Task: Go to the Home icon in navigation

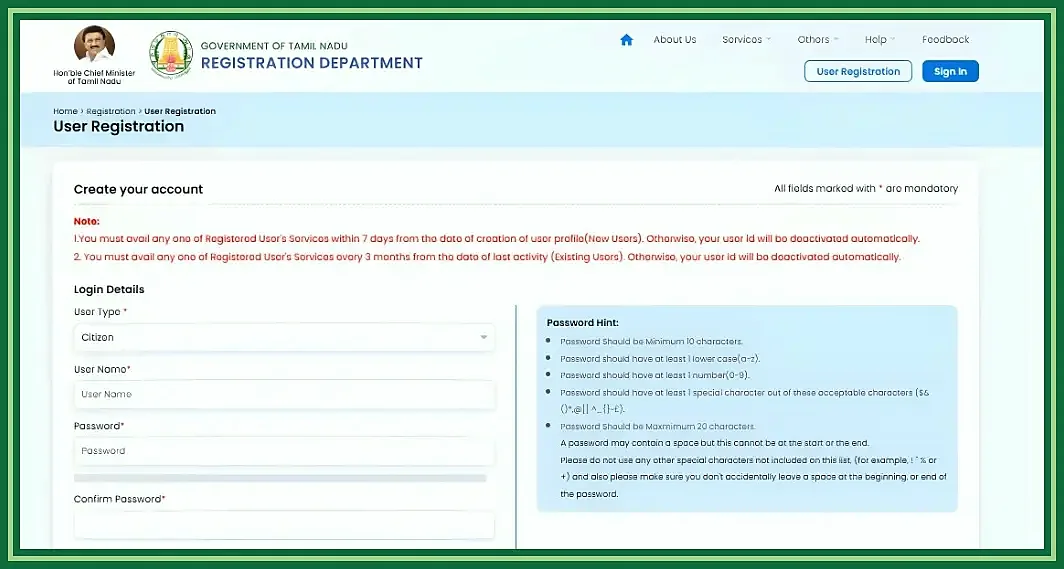Action: click(626, 40)
